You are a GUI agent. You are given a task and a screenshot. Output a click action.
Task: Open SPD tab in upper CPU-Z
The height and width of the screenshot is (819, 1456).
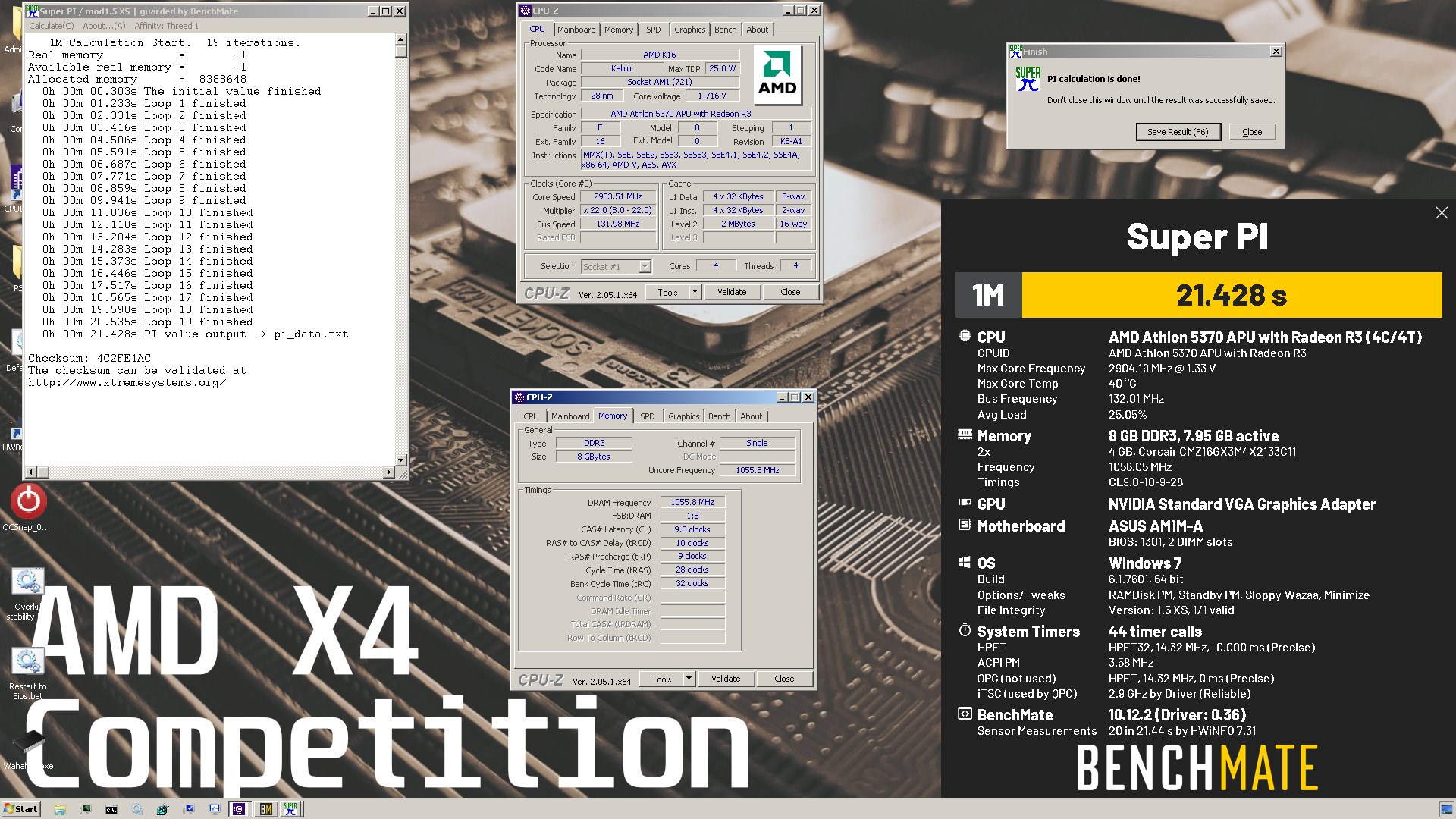click(654, 30)
